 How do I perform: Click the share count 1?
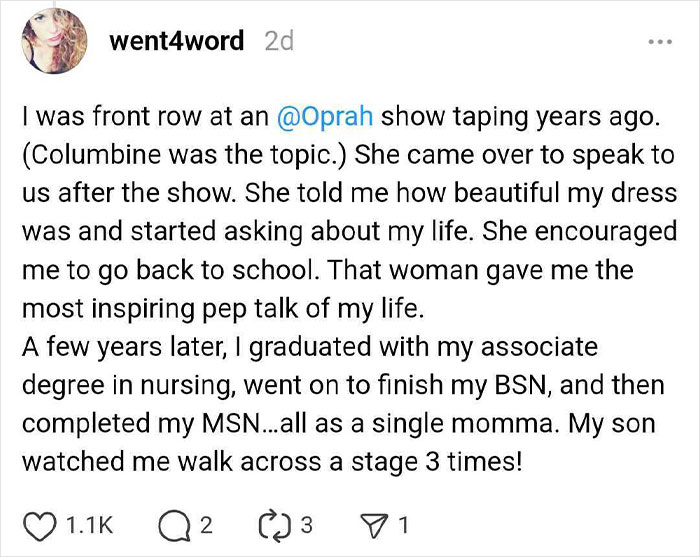(403, 522)
